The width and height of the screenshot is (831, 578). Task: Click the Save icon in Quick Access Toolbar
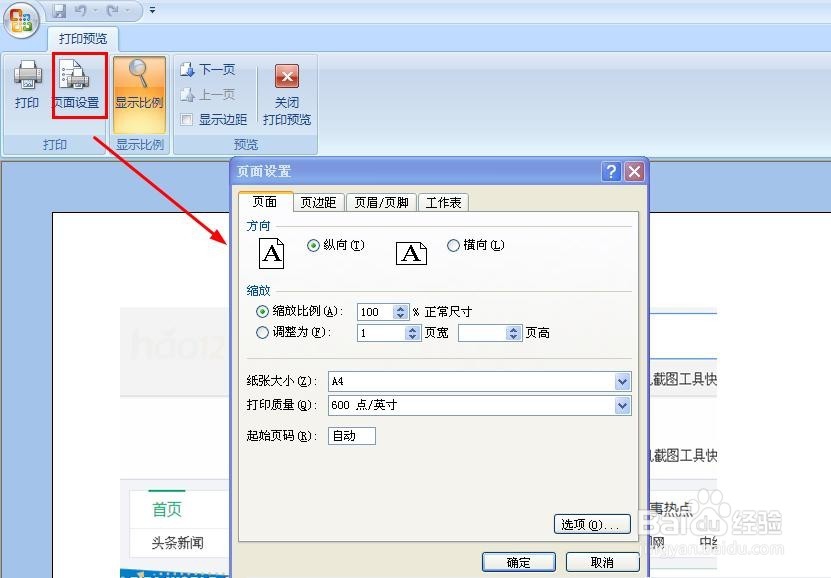[x=62, y=8]
